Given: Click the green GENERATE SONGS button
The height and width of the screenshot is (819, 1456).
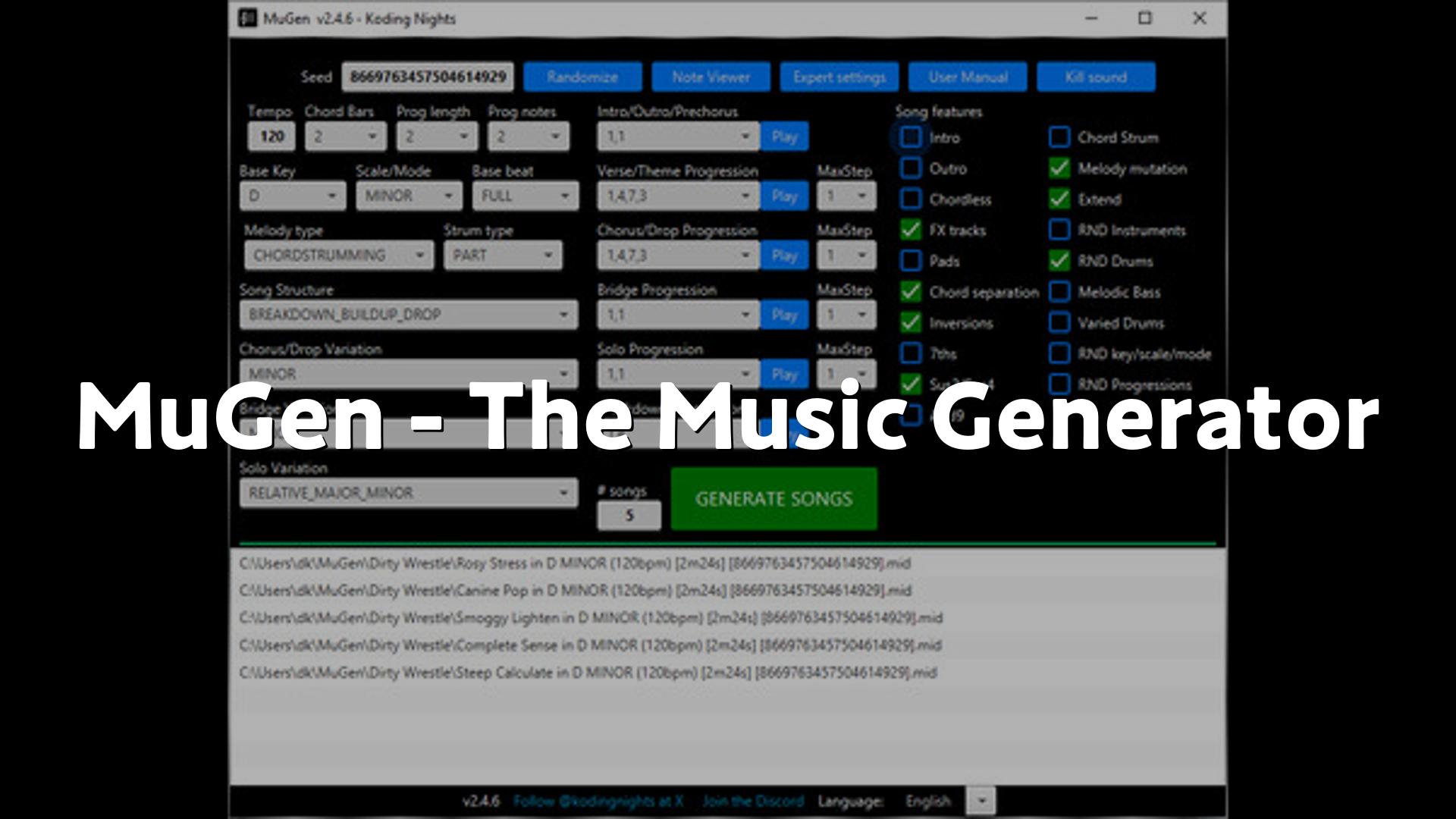Looking at the screenshot, I should coord(774,498).
